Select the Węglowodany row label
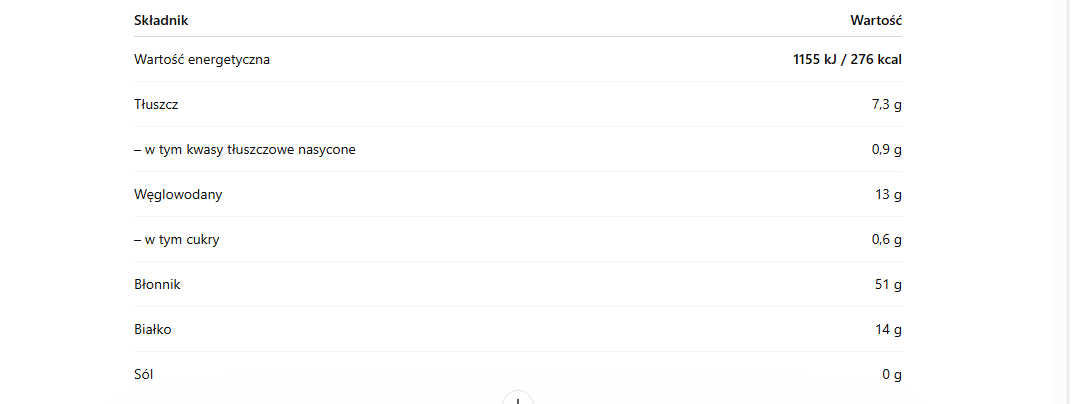The width and height of the screenshot is (1071, 404). point(178,194)
